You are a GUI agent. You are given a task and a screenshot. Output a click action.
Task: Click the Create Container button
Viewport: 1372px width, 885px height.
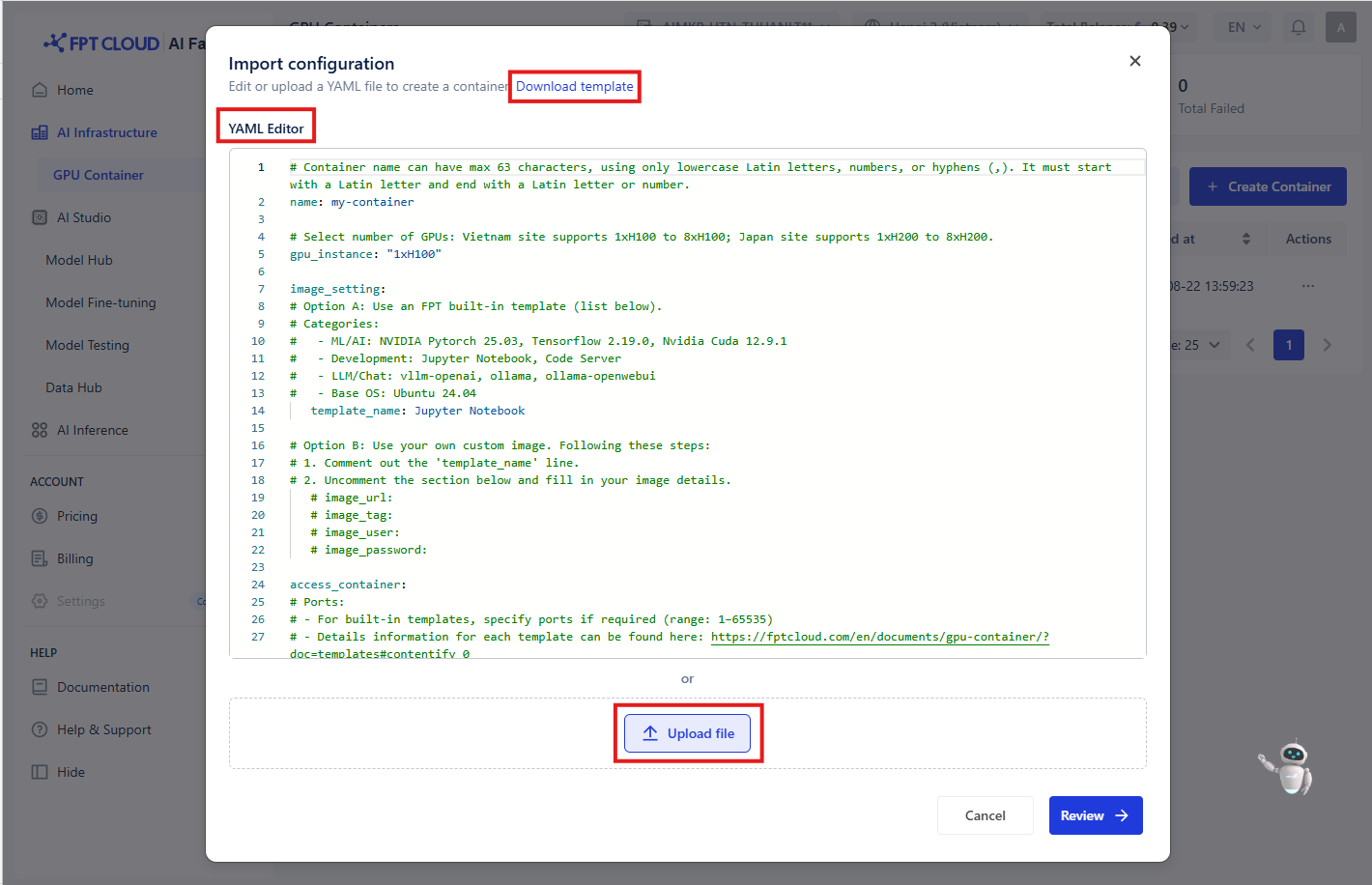(1268, 186)
